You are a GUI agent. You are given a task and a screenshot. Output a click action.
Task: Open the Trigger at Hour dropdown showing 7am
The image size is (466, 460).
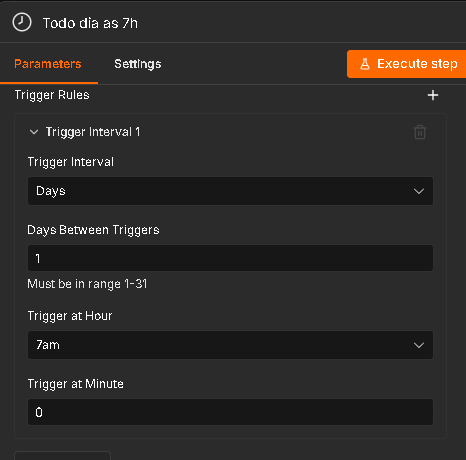click(x=230, y=345)
